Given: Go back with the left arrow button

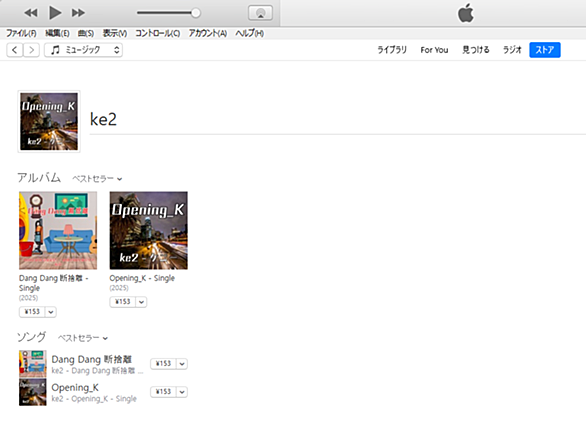Looking at the screenshot, I should coord(15,50).
